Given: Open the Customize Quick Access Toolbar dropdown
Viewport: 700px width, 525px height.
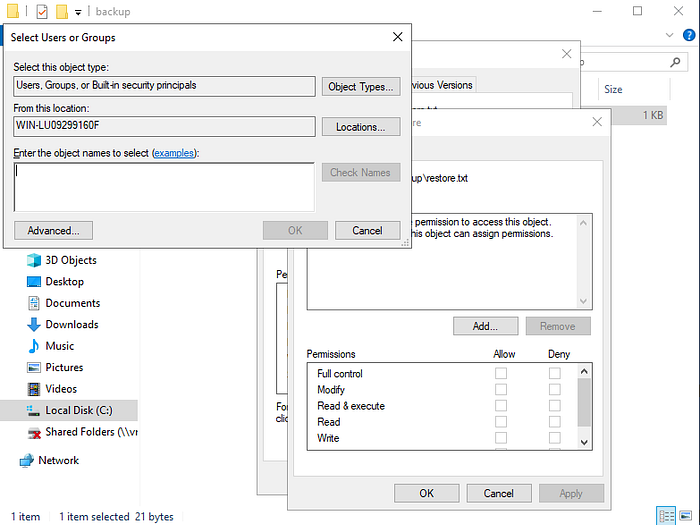Looking at the screenshot, I should click(78, 12).
